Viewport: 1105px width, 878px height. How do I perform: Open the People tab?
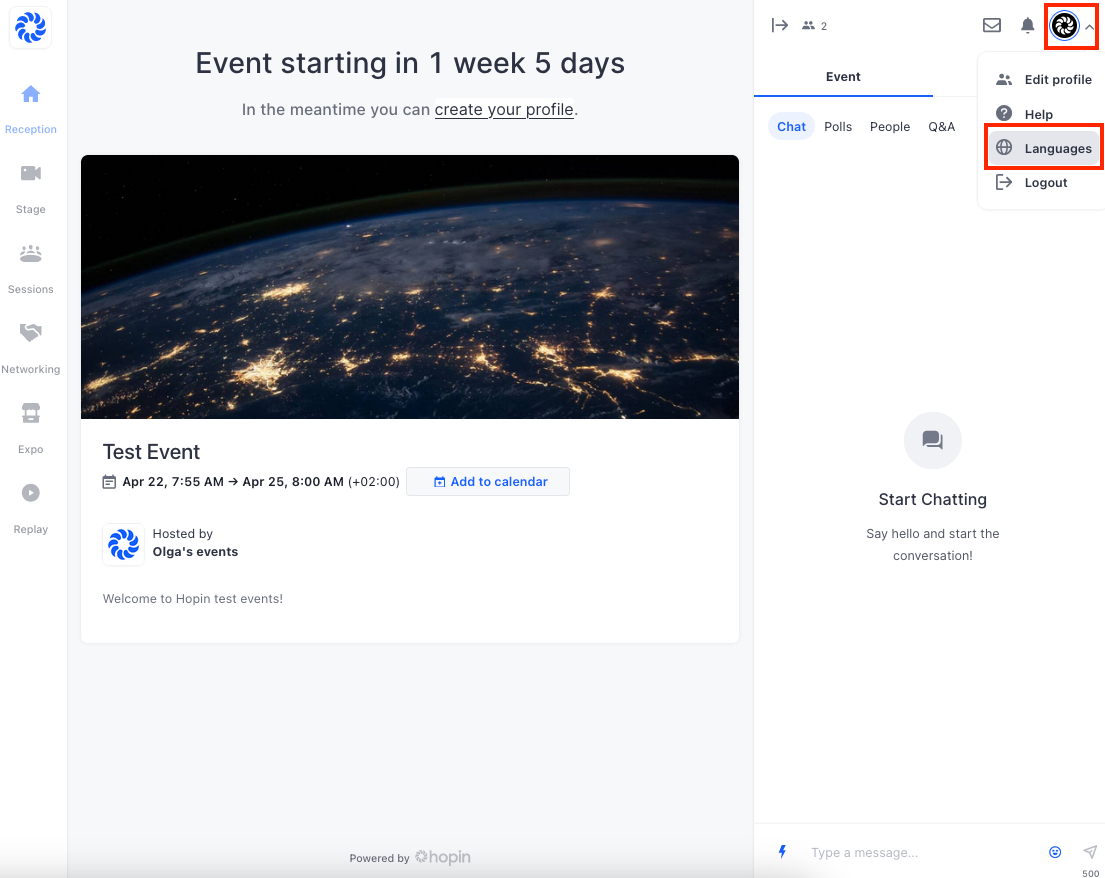coord(889,127)
